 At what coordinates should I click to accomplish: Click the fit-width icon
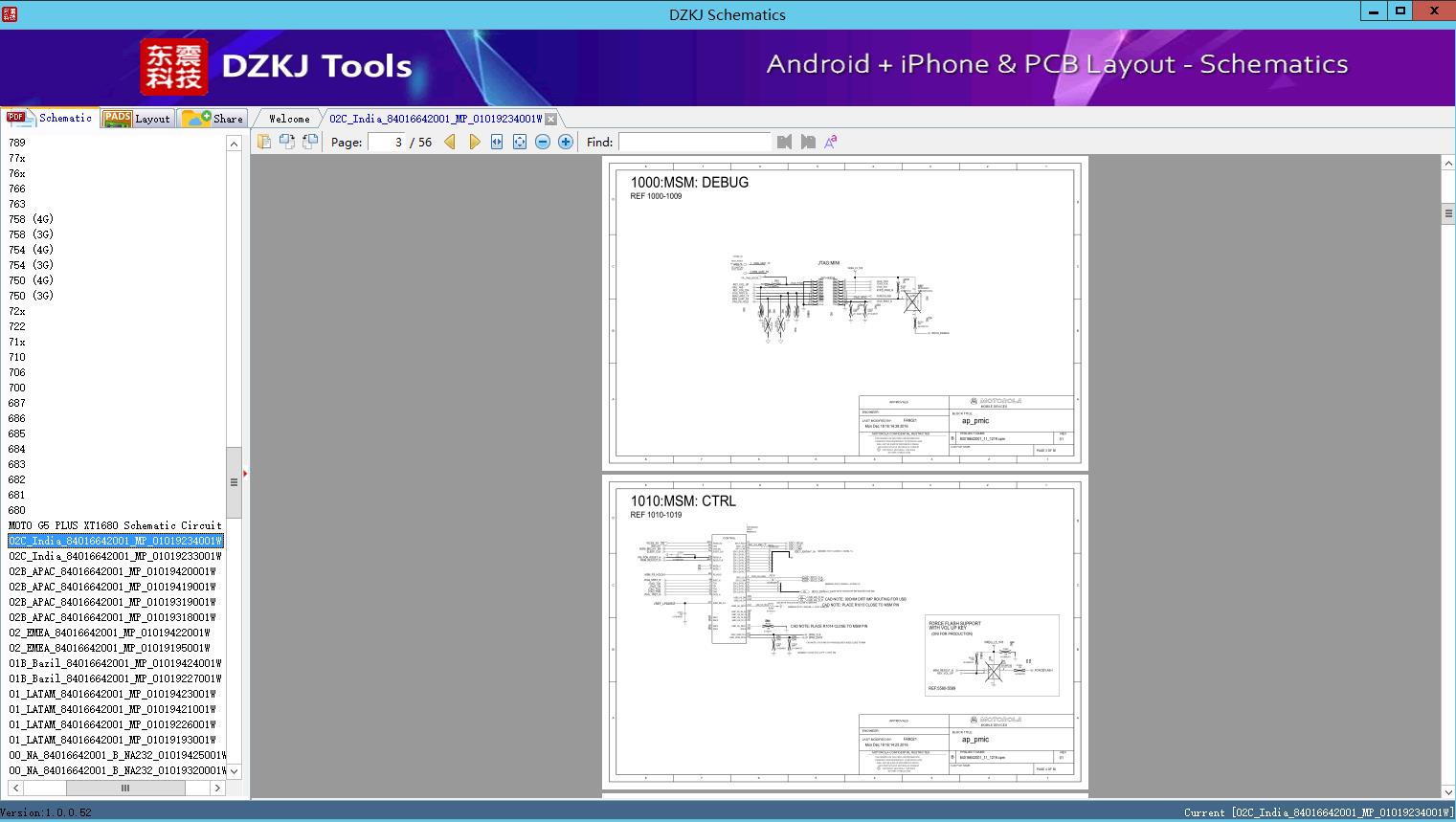point(497,142)
